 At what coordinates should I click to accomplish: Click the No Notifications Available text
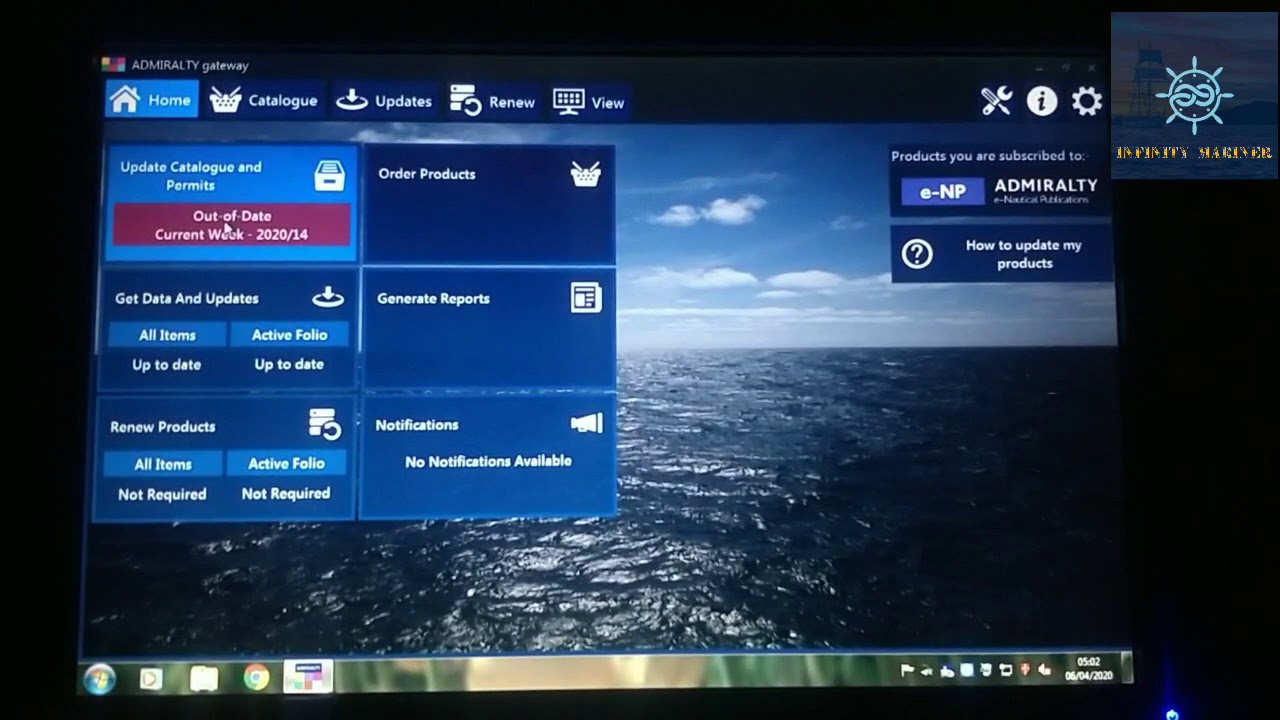(488, 461)
